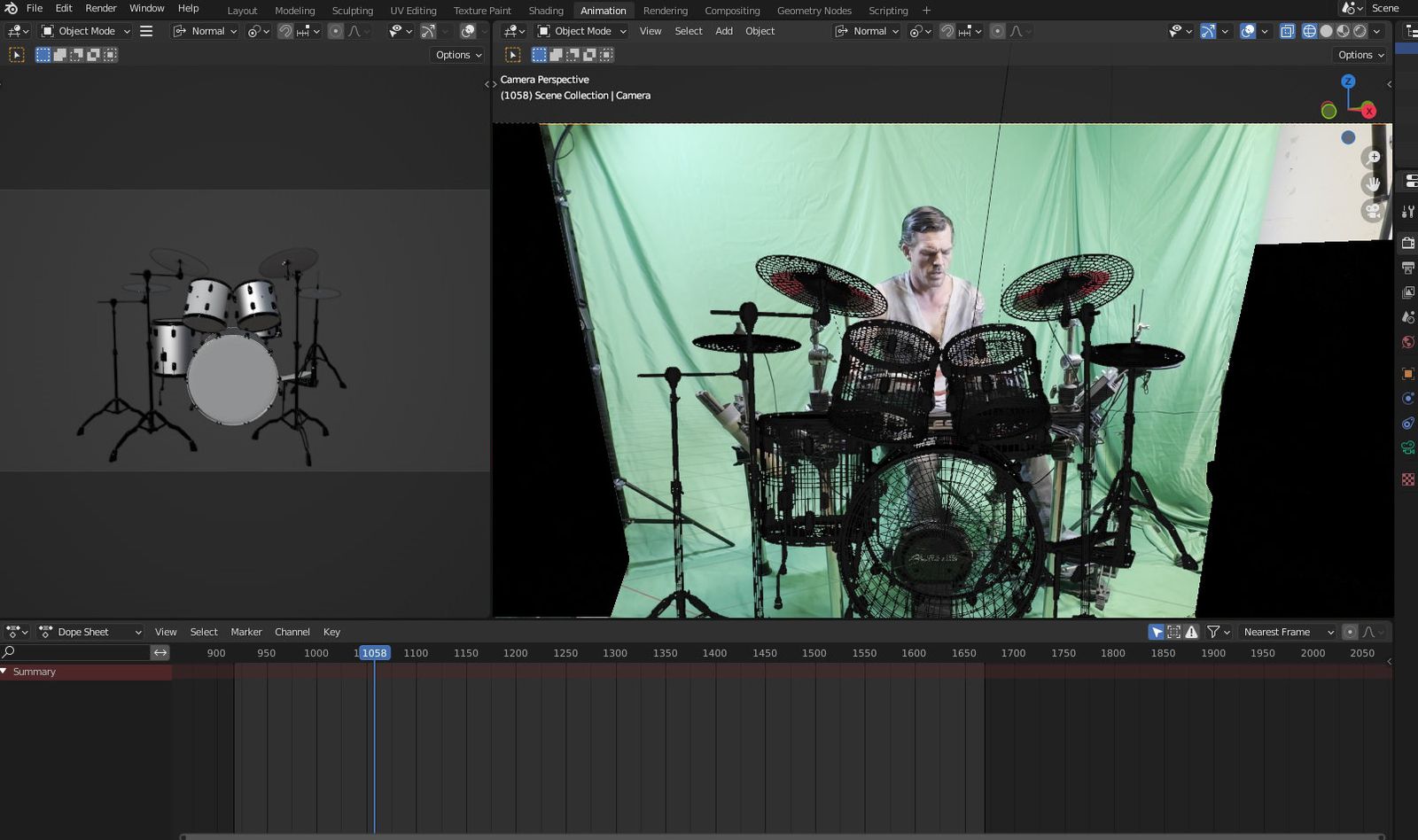Click Options button in camera viewport
Image resolution: width=1418 pixels, height=840 pixels.
1360,55
